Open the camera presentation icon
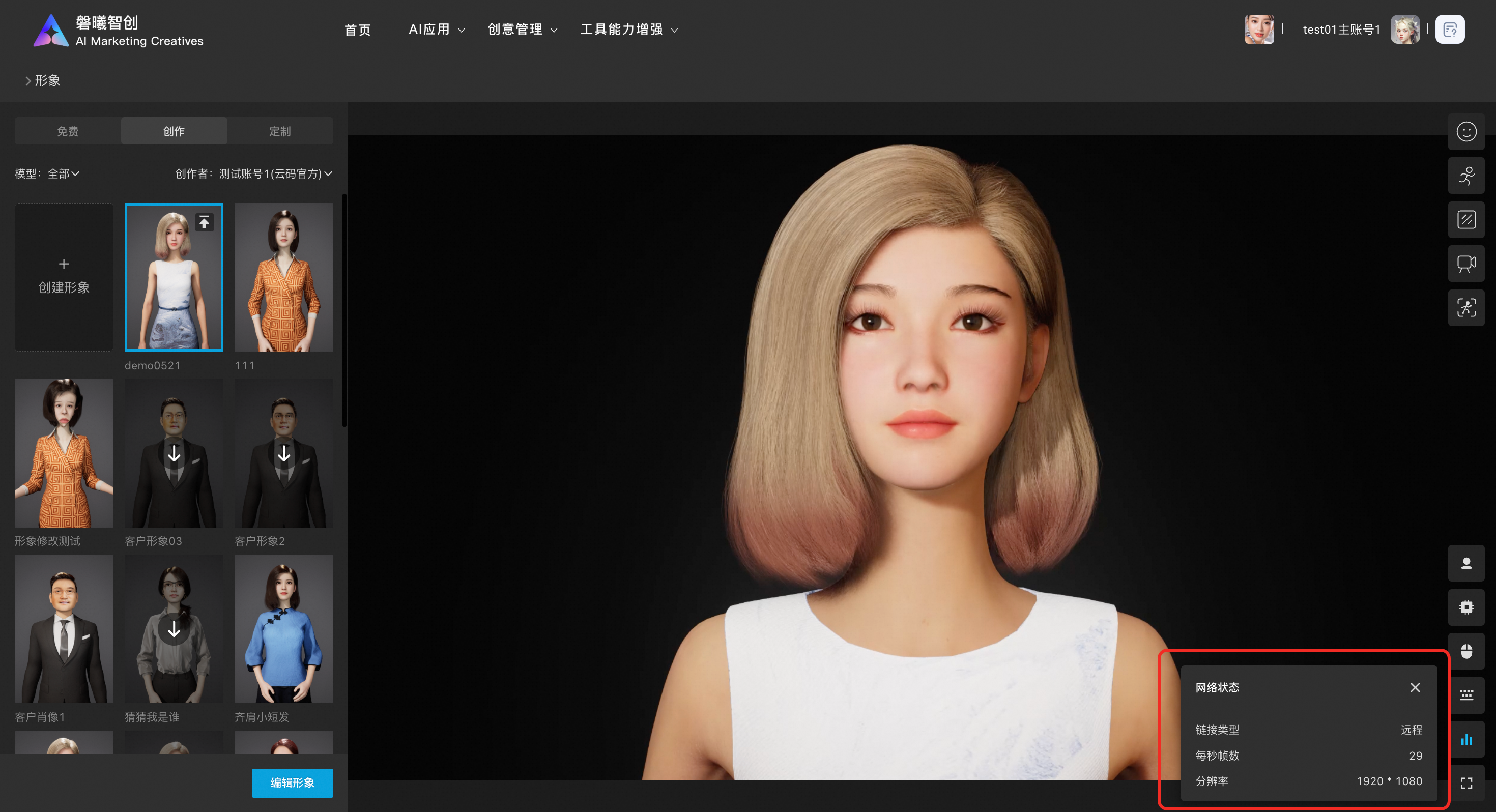This screenshot has width=1496, height=812. coord(1466,264)
